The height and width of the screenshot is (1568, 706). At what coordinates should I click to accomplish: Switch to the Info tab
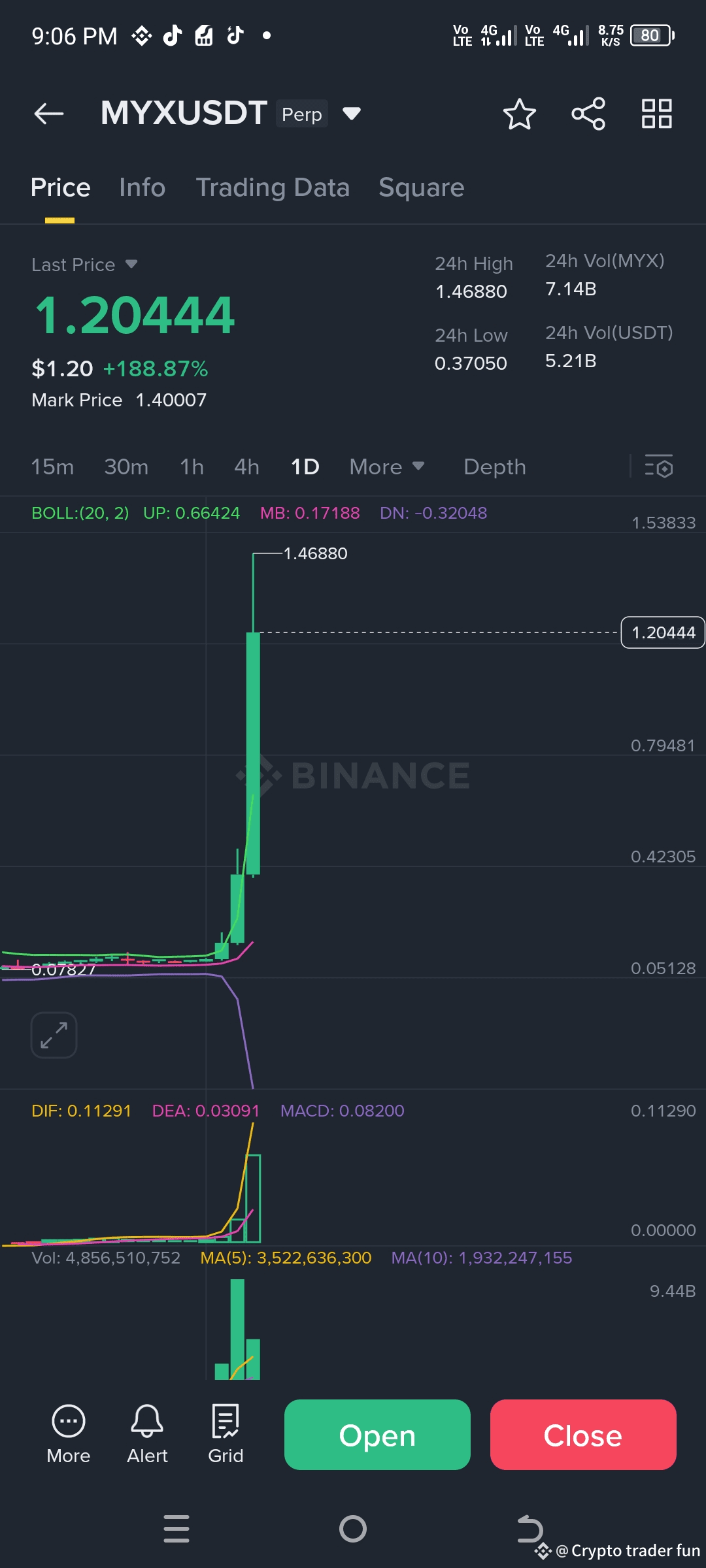coord(143,188)
